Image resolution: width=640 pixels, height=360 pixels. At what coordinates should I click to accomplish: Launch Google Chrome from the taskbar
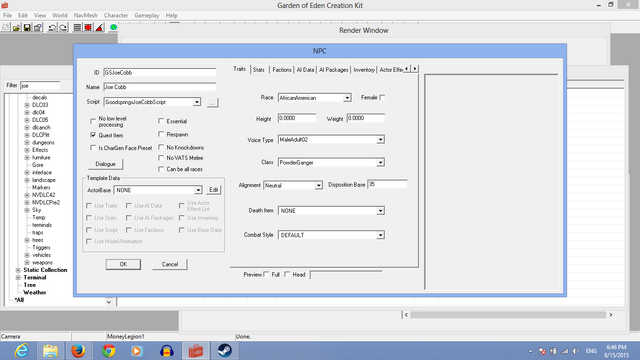click(109, 351)
